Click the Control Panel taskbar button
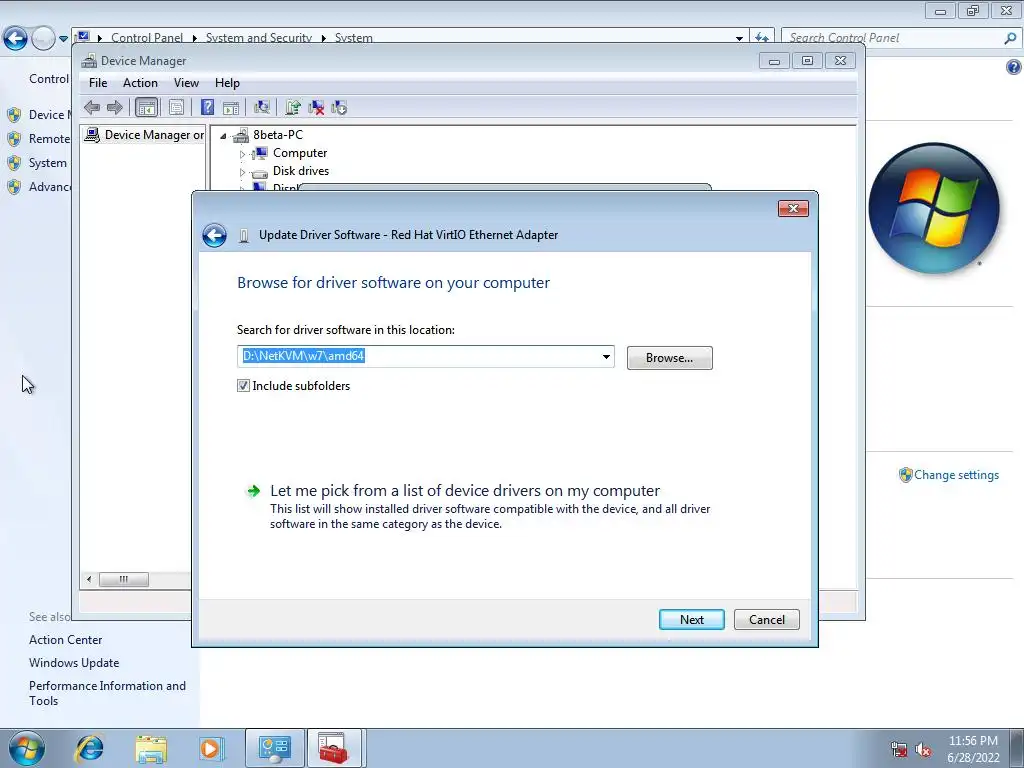This screenshot has width=1024, height=768. click(x=274, y=748)
